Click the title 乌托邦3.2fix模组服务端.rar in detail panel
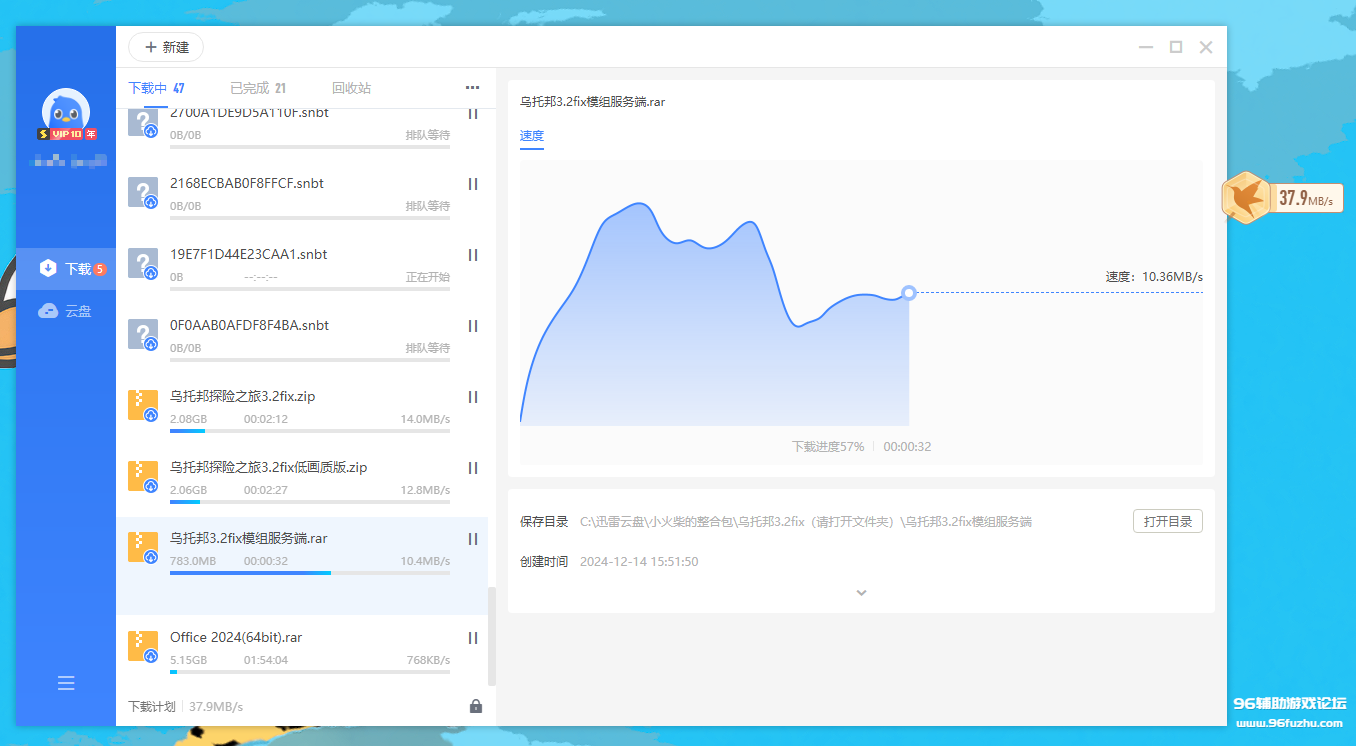Viewport: 1356px width, 746px height. tap(593, 102)
